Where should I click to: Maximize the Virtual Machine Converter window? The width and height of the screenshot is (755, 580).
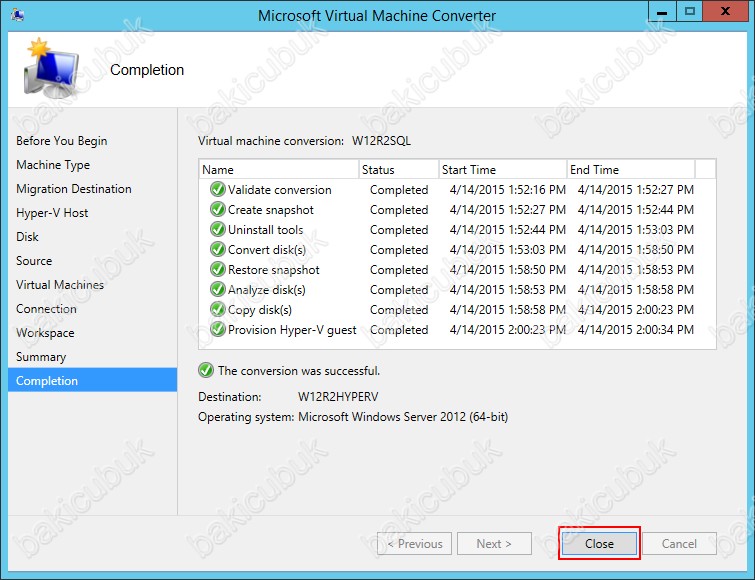point(690,12)
